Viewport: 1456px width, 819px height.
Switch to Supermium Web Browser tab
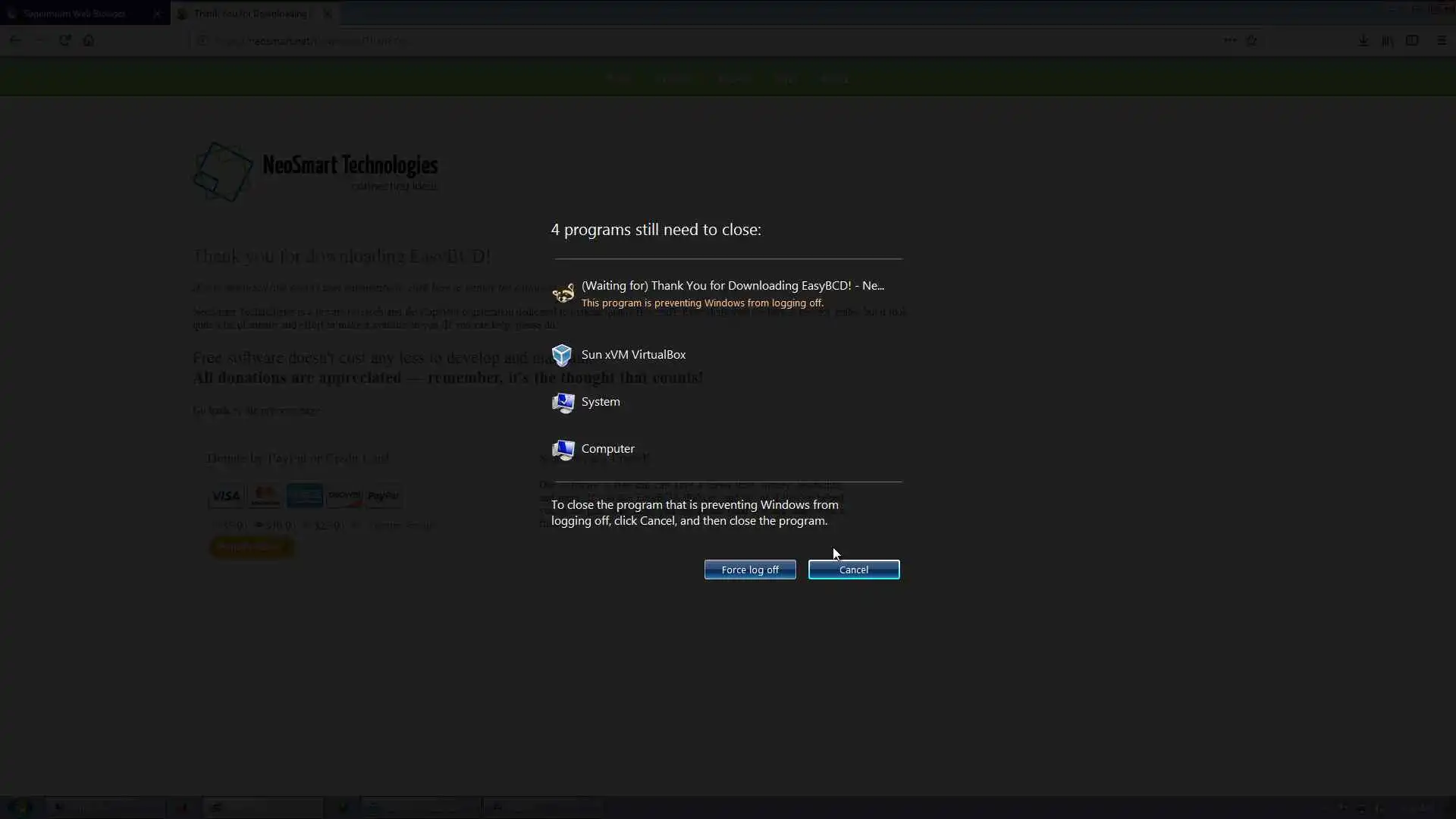pos(74,14)
